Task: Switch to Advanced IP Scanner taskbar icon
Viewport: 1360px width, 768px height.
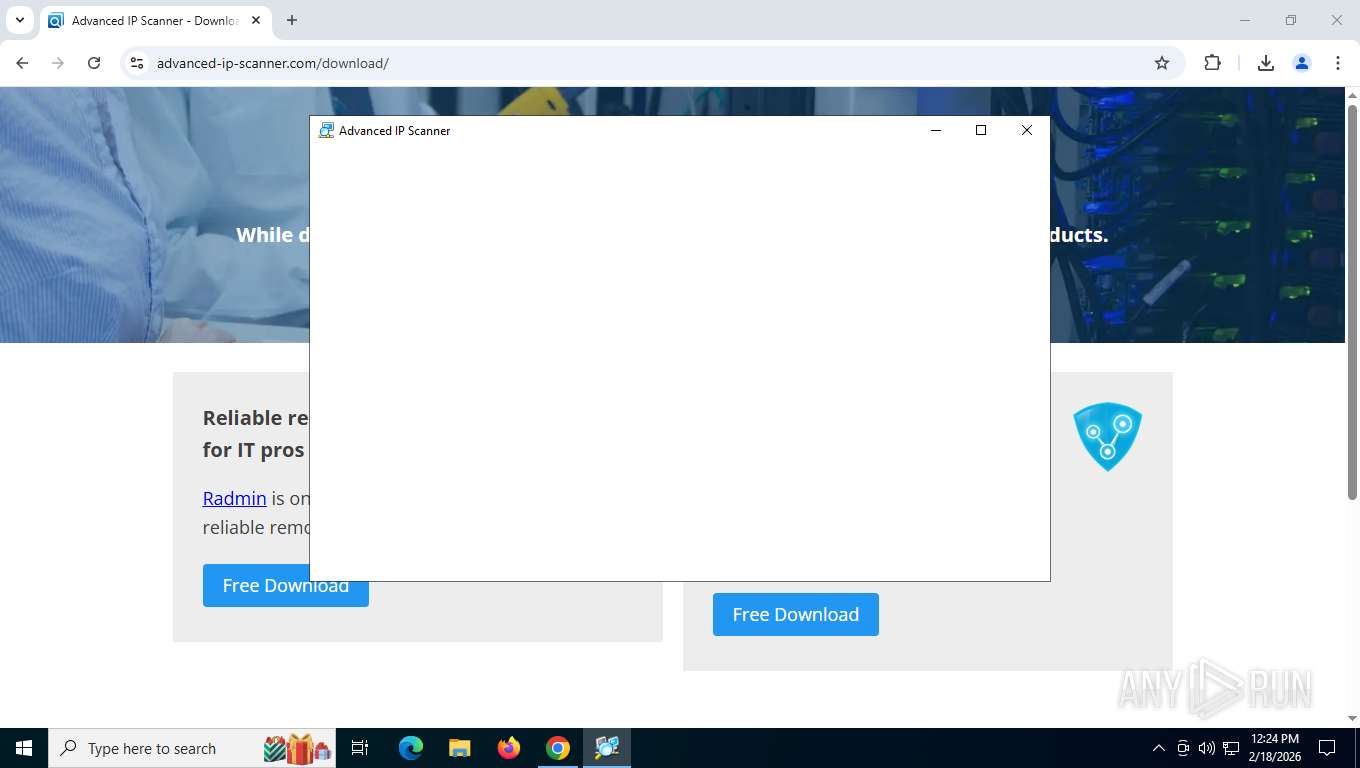Action: click(x=607, y=748)
